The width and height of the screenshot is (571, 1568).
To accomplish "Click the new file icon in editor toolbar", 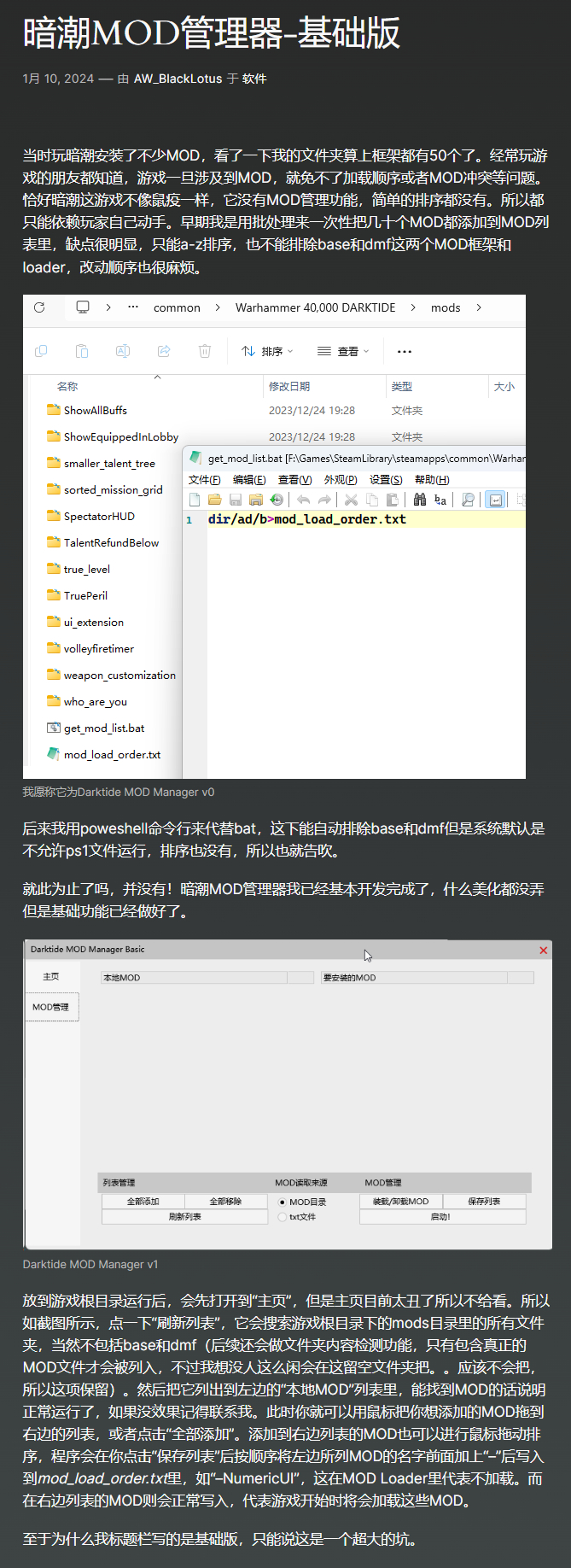I will coord(195,500).
